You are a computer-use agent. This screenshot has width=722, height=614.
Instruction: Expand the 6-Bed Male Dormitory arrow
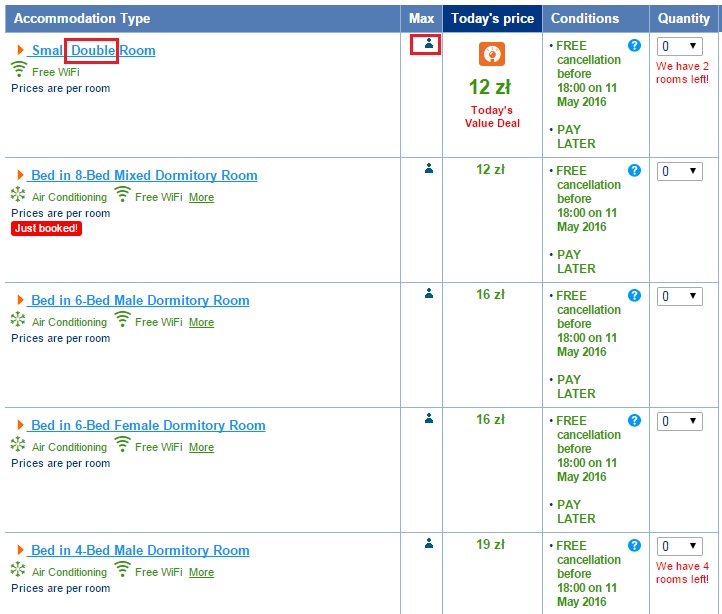20,300
